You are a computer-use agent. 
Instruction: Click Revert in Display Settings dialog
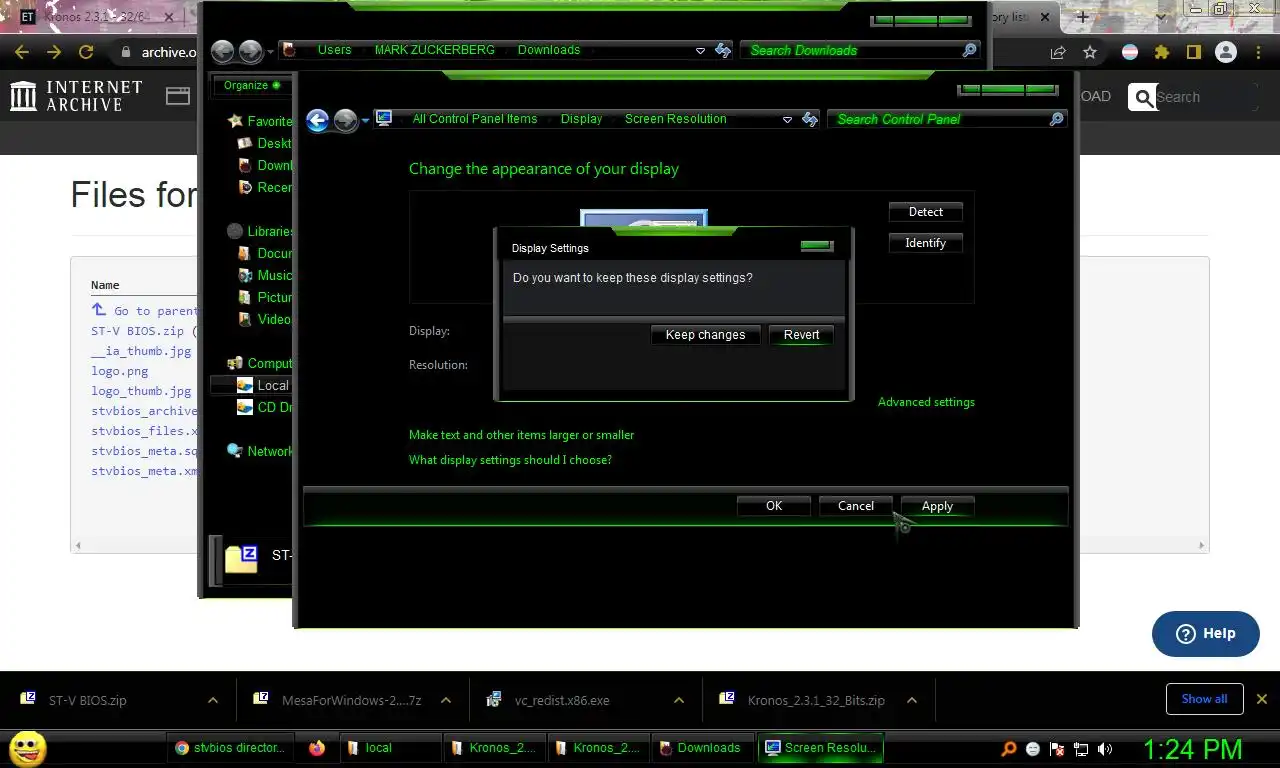coord(801,335)
